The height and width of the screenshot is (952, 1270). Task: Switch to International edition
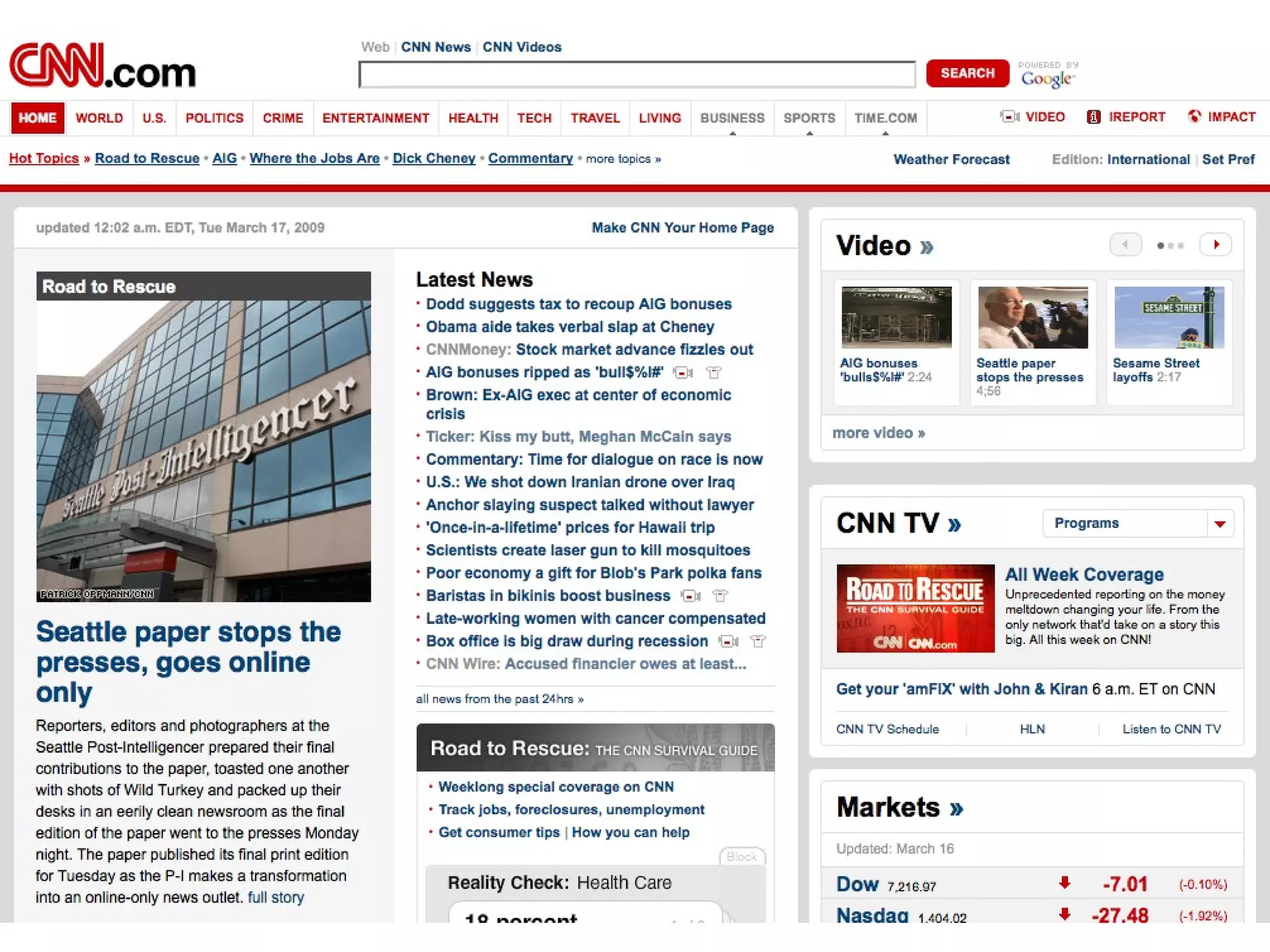(x=1148, y=159)
